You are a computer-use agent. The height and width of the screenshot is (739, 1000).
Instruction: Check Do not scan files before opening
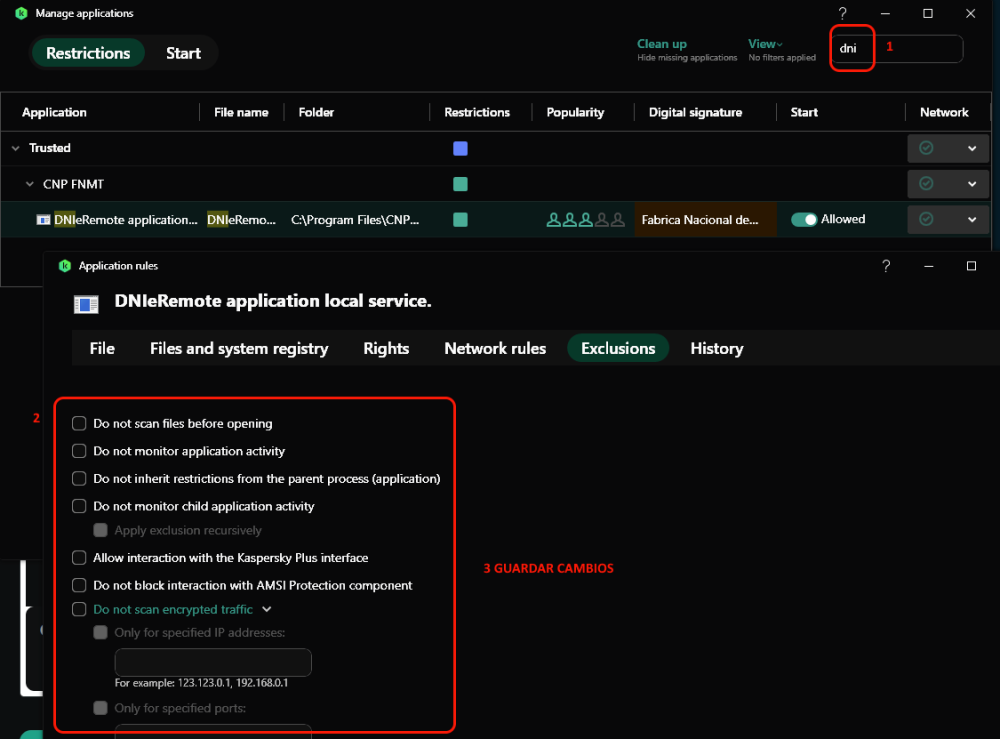tap(79, 423)
